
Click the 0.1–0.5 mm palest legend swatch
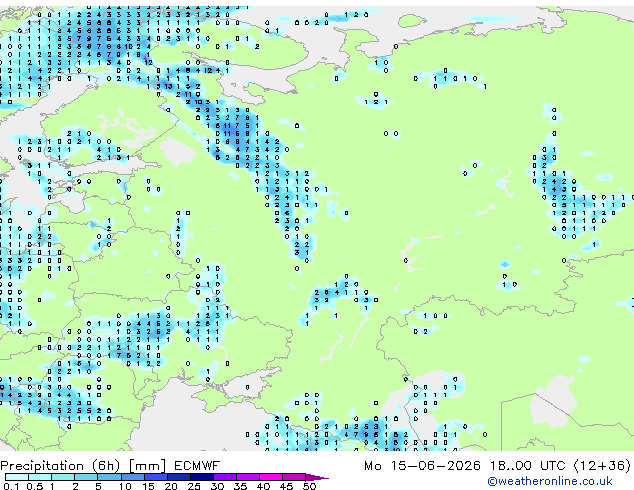[x=17, y=477]
